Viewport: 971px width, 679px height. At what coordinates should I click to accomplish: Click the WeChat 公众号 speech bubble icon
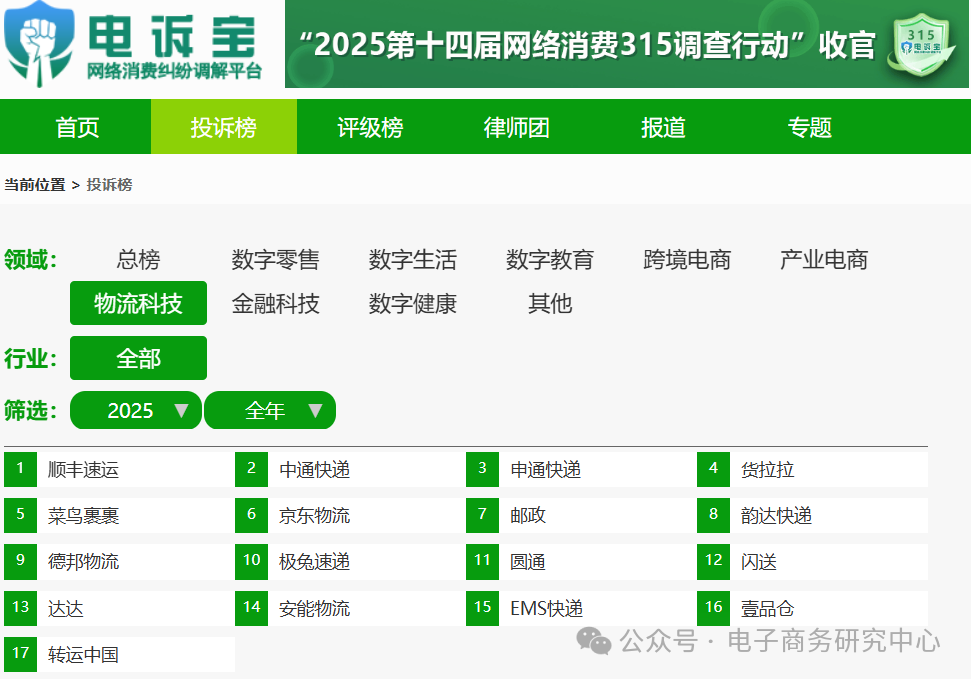pos(597,640)
